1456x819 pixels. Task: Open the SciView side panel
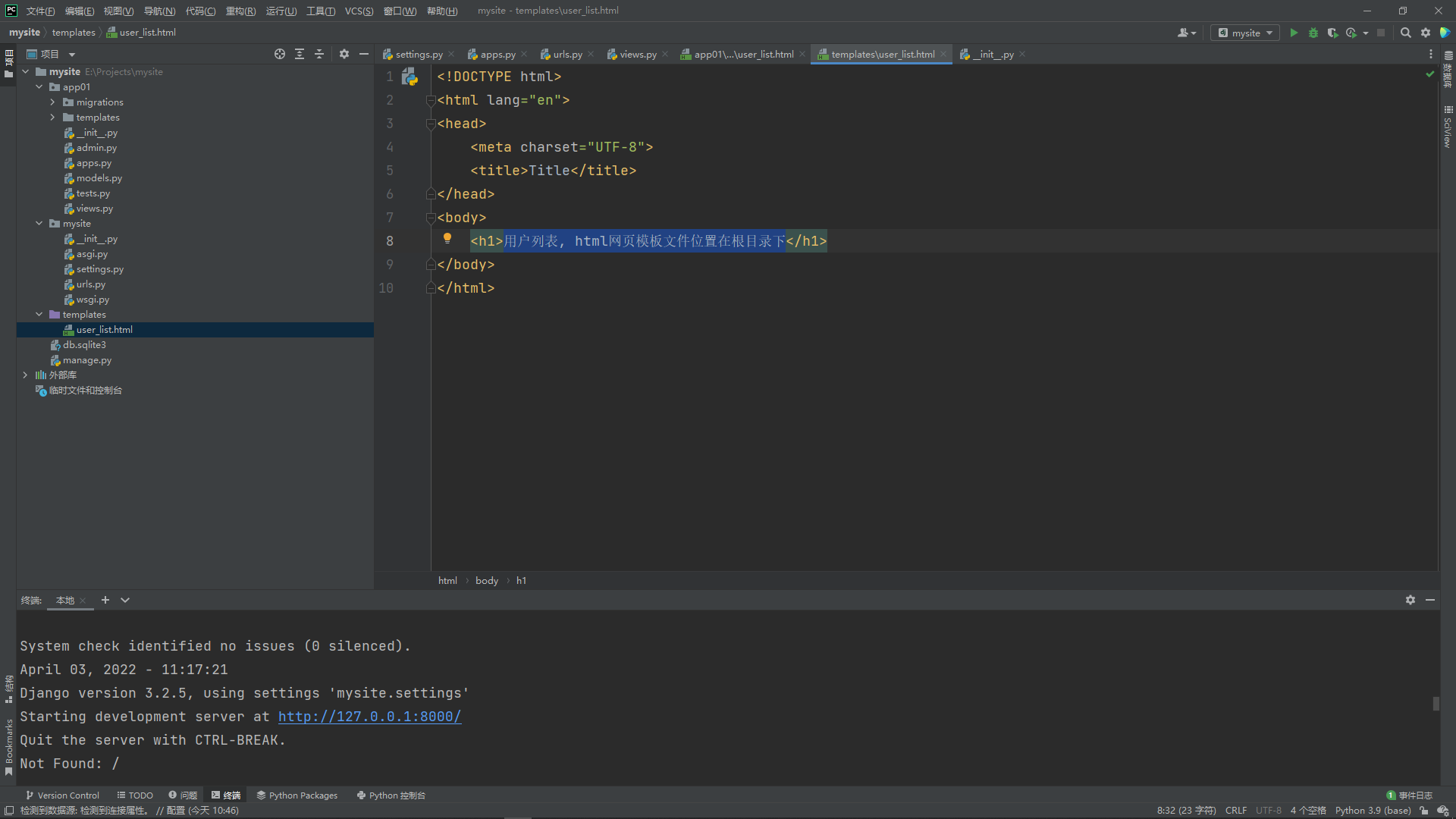(1448, 127)
